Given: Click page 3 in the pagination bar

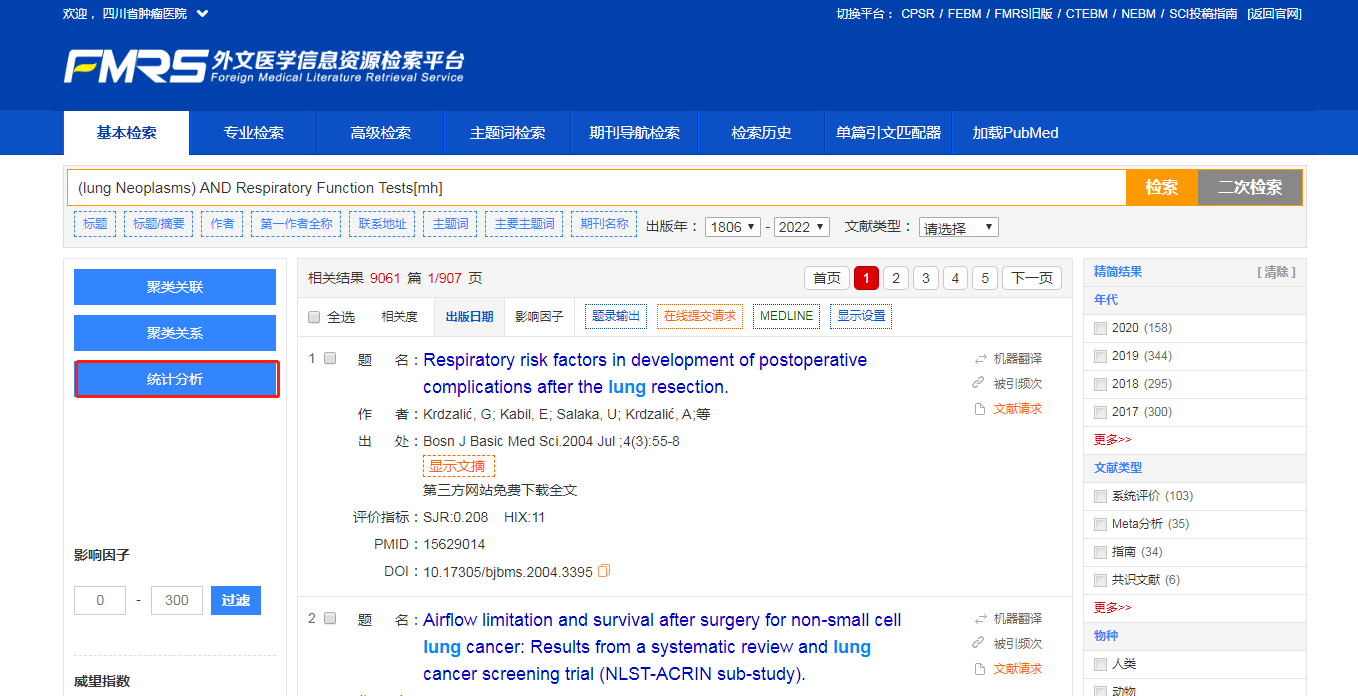Looking at the screenshot, I should coord(925,277).
